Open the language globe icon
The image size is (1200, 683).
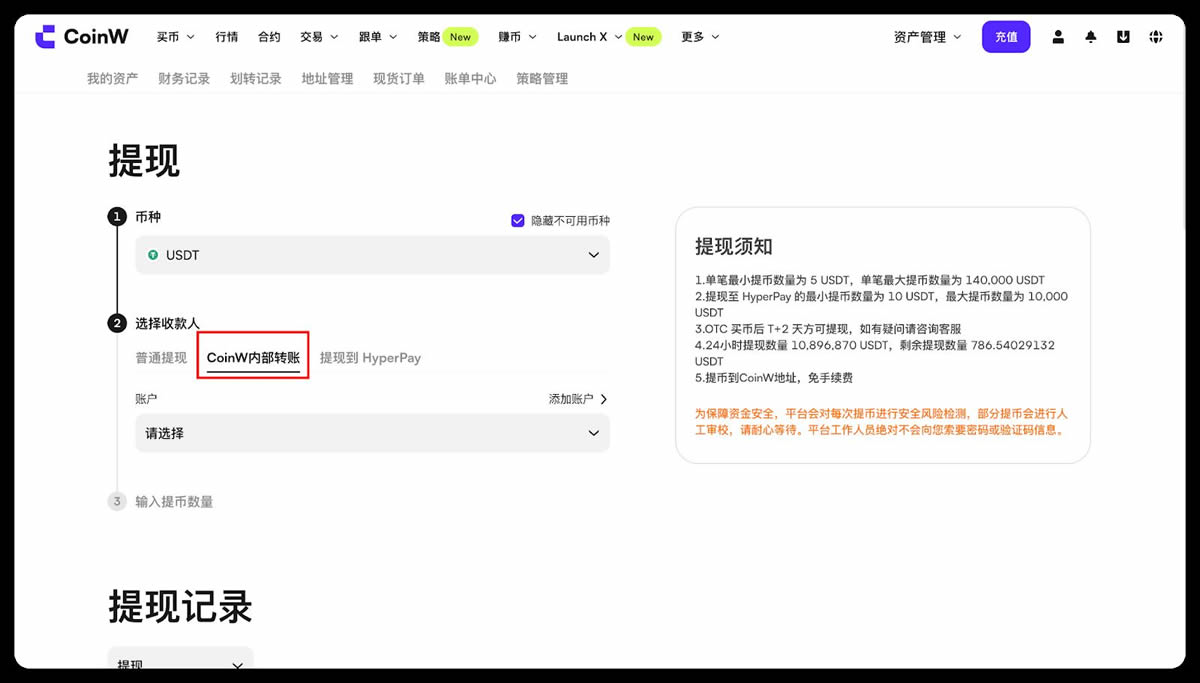point(1155,36)
